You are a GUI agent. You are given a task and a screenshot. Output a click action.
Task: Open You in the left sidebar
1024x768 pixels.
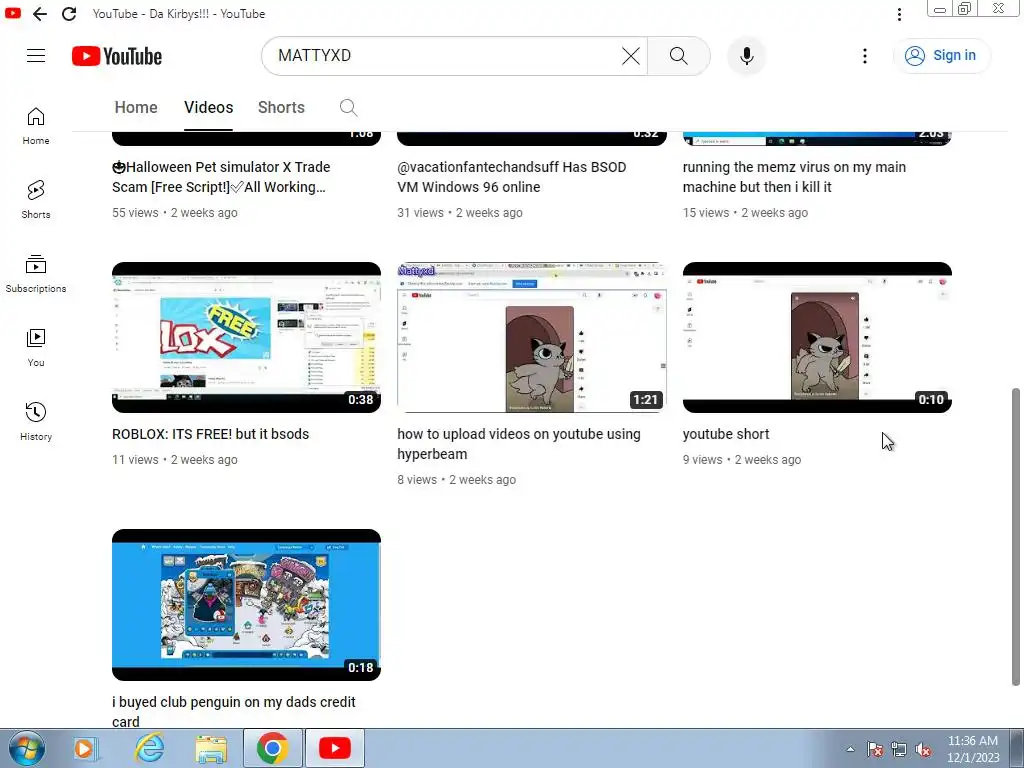coord(36,348)
